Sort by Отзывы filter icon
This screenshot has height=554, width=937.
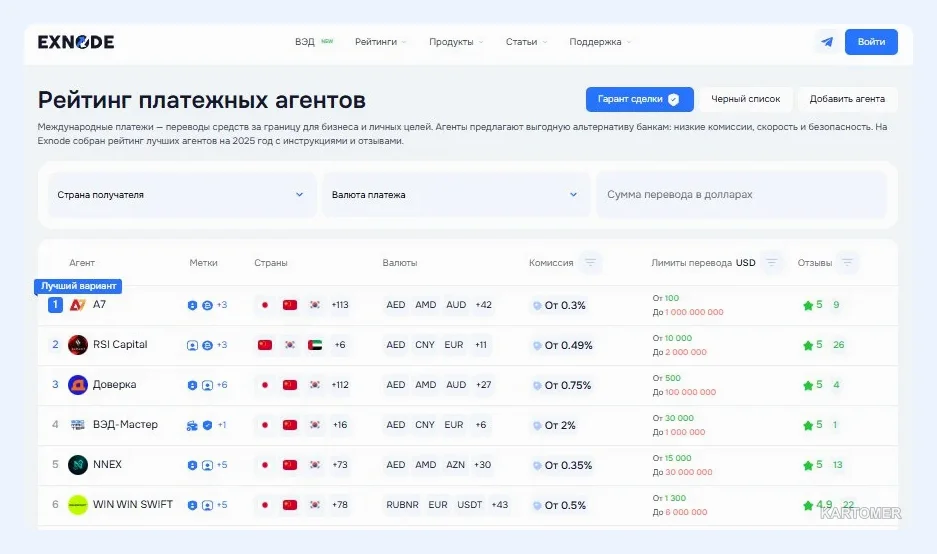847,262
